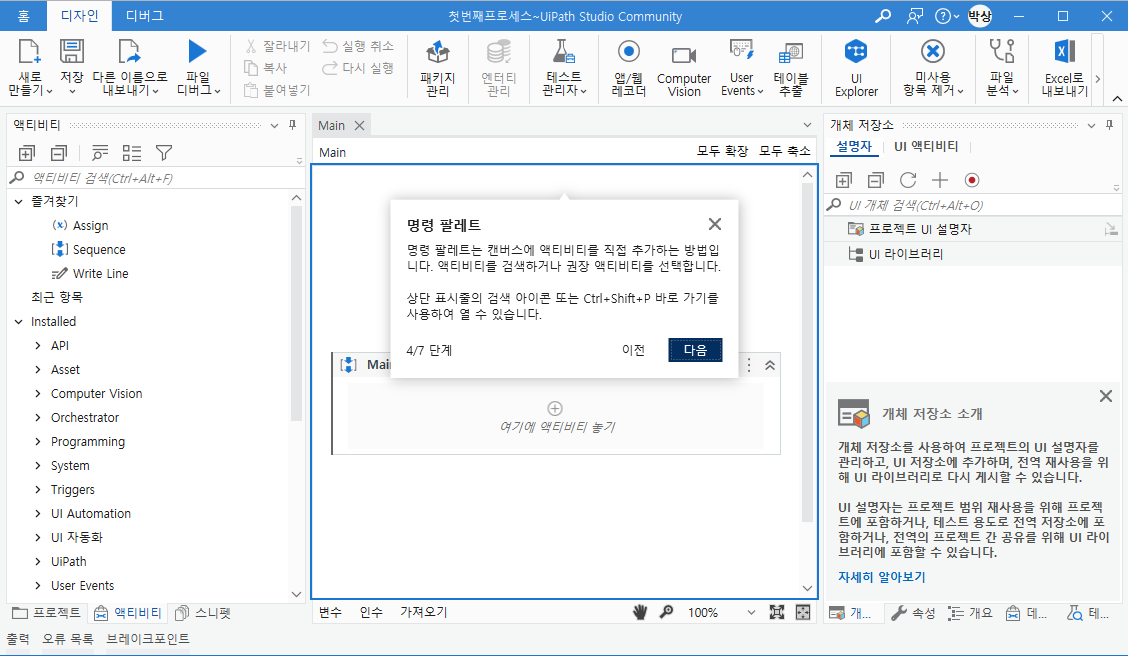Screen dimensions: 1128x656
Task: Click the Activities panel vertical scrollbar
Action: (x=296, y=313)
